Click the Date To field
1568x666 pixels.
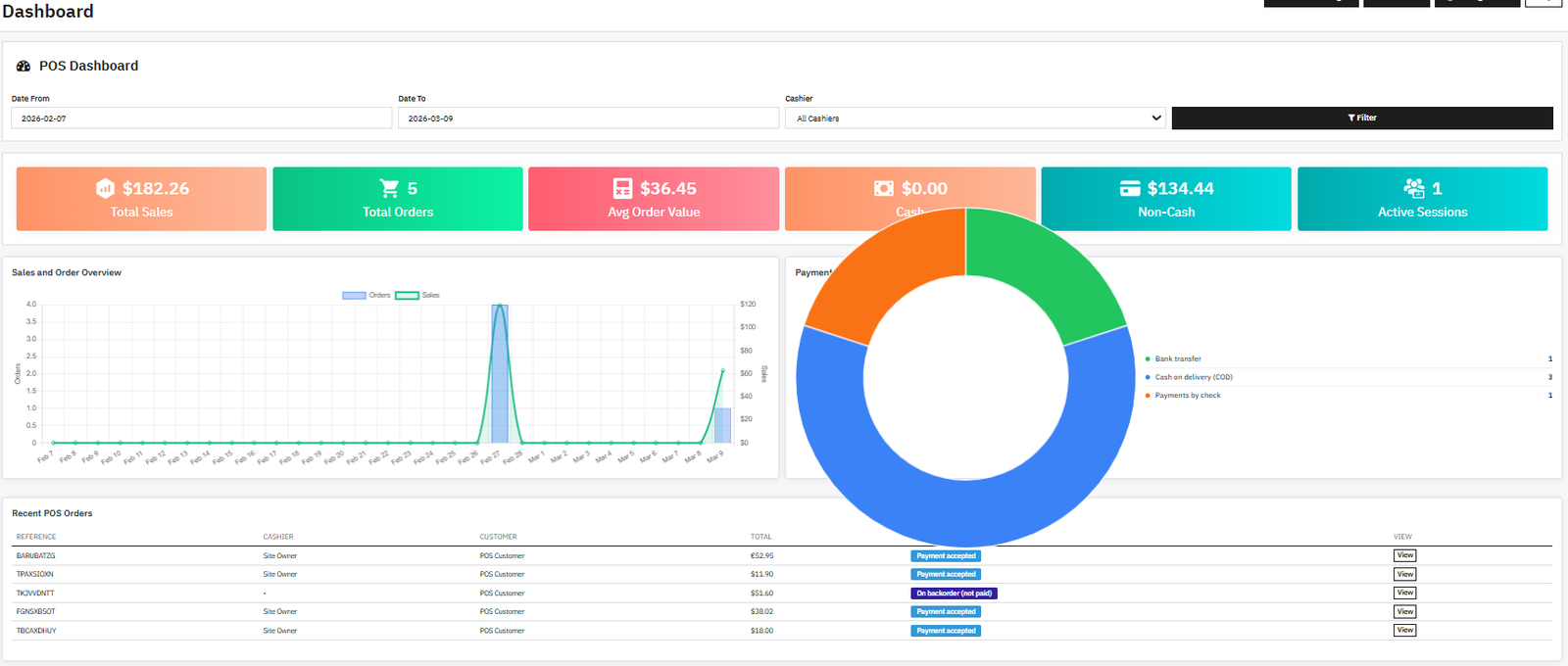click(588, 118)
